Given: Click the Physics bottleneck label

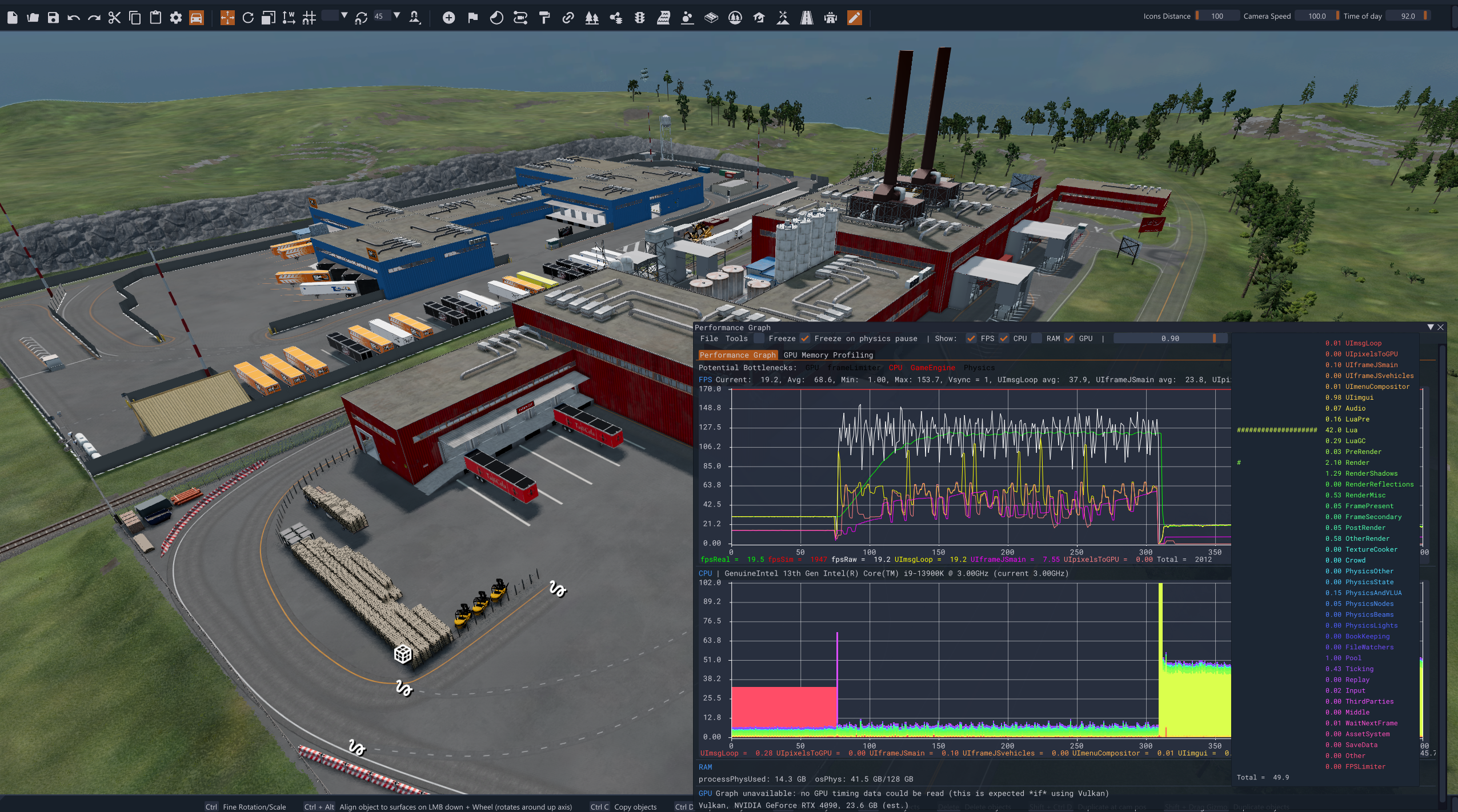Looking at the screenshot, I should click(979, 368).
